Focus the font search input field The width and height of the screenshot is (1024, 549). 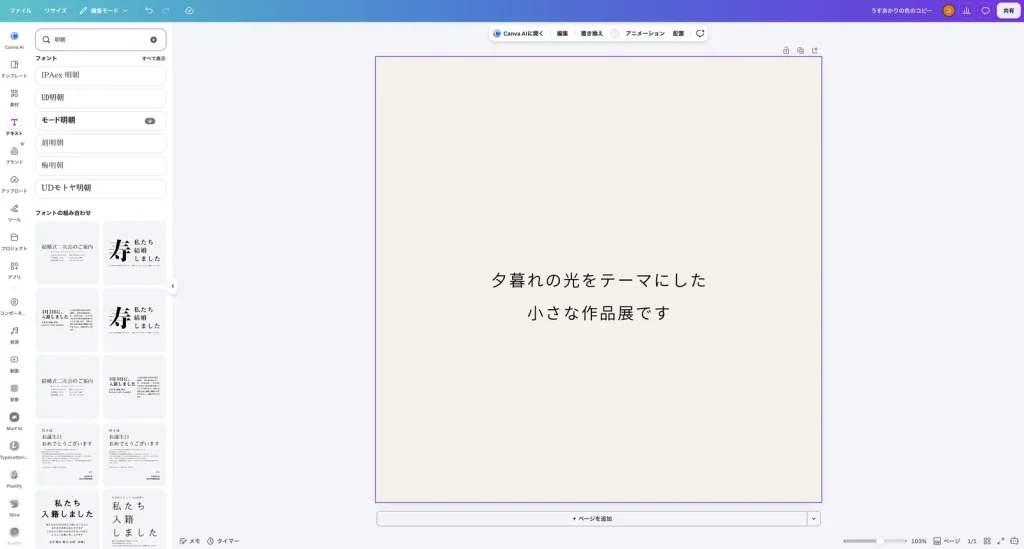tap(99, 40)
